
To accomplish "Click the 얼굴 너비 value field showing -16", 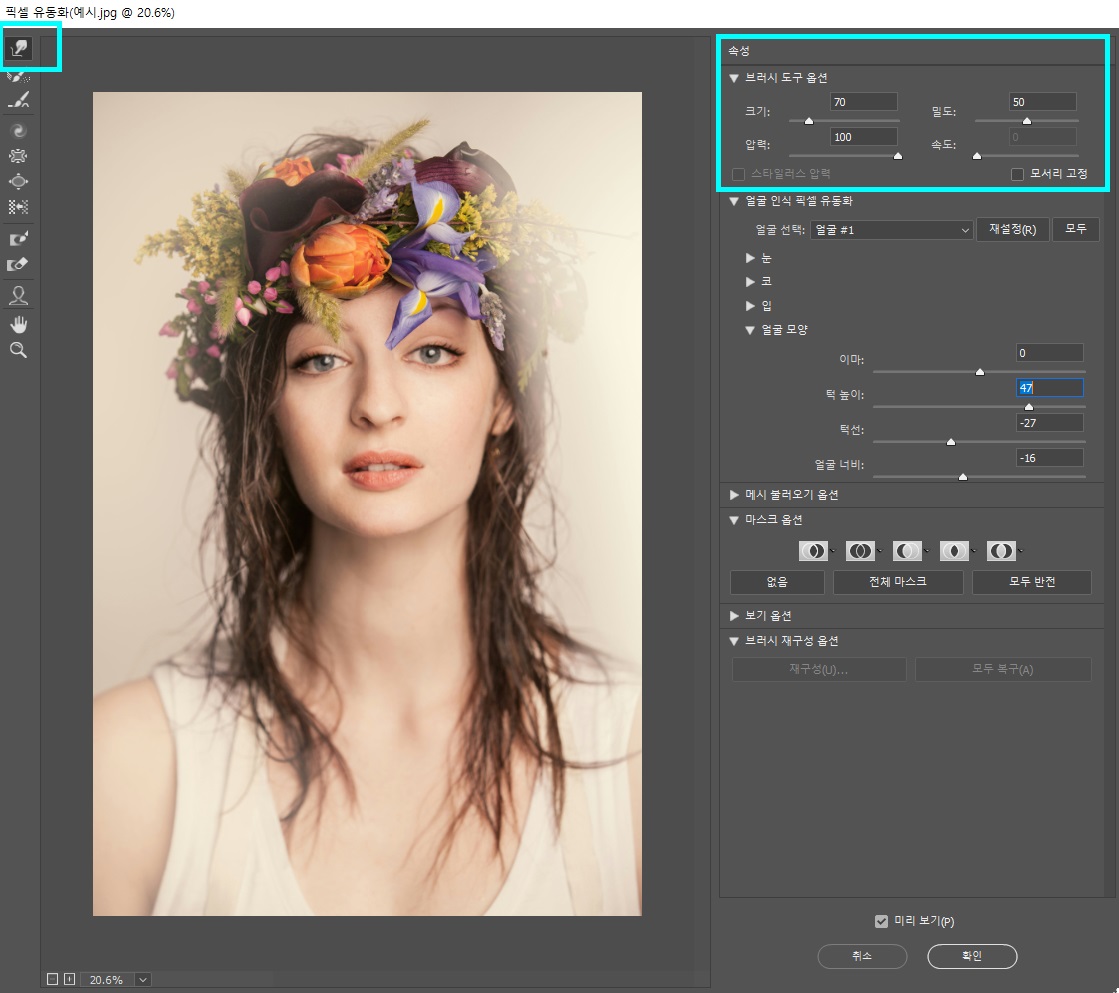I will click(x=1050, y=458).
